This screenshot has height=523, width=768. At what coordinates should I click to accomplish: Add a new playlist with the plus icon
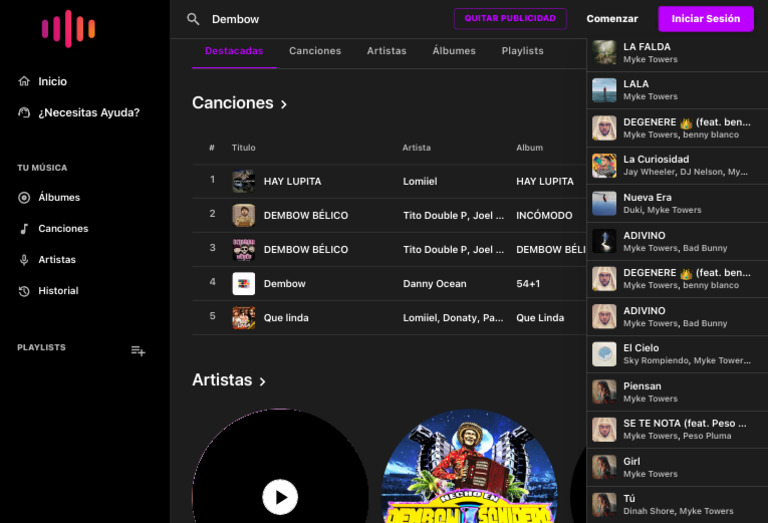(138, 351)
